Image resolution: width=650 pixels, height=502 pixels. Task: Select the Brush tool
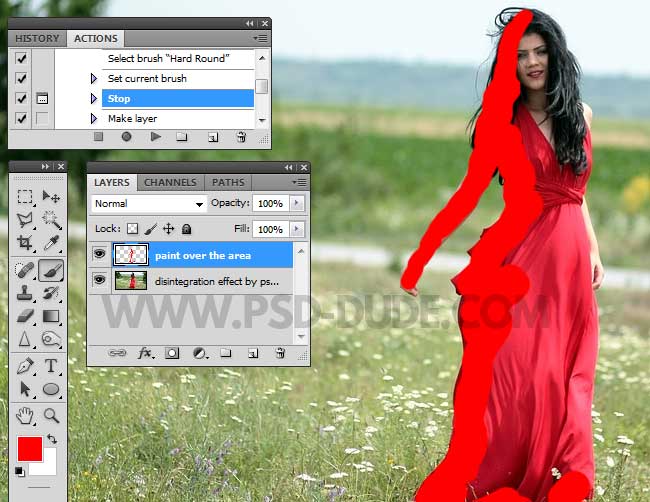(x=51, y=270)
